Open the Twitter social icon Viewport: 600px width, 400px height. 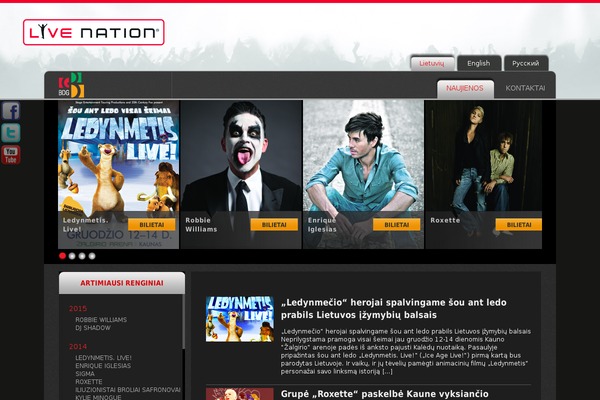11,133
